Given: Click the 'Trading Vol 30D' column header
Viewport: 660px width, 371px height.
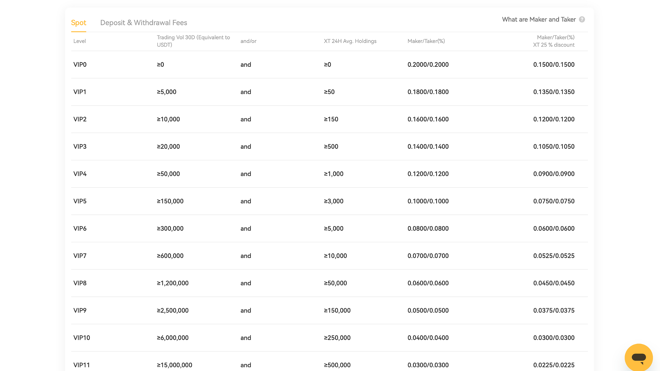Looking at the screenshot, I should (194, 41).
